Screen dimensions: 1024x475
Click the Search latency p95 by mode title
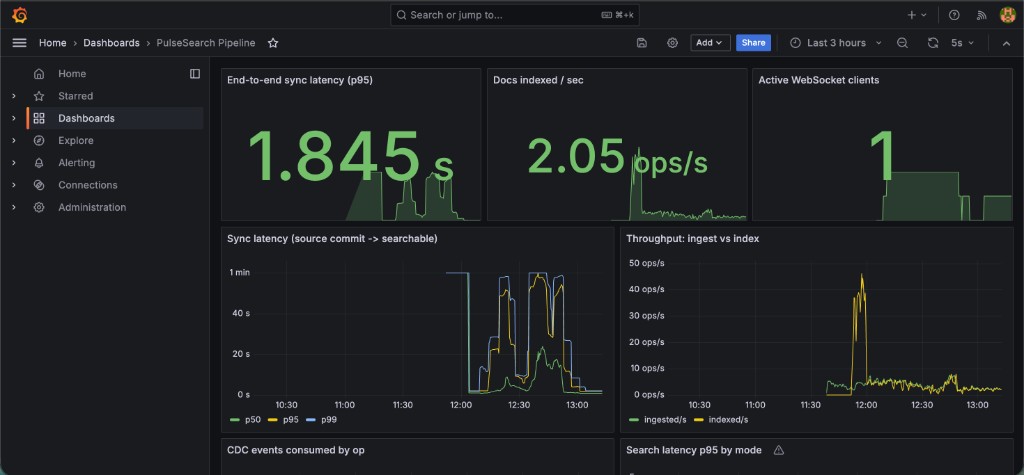694,450
